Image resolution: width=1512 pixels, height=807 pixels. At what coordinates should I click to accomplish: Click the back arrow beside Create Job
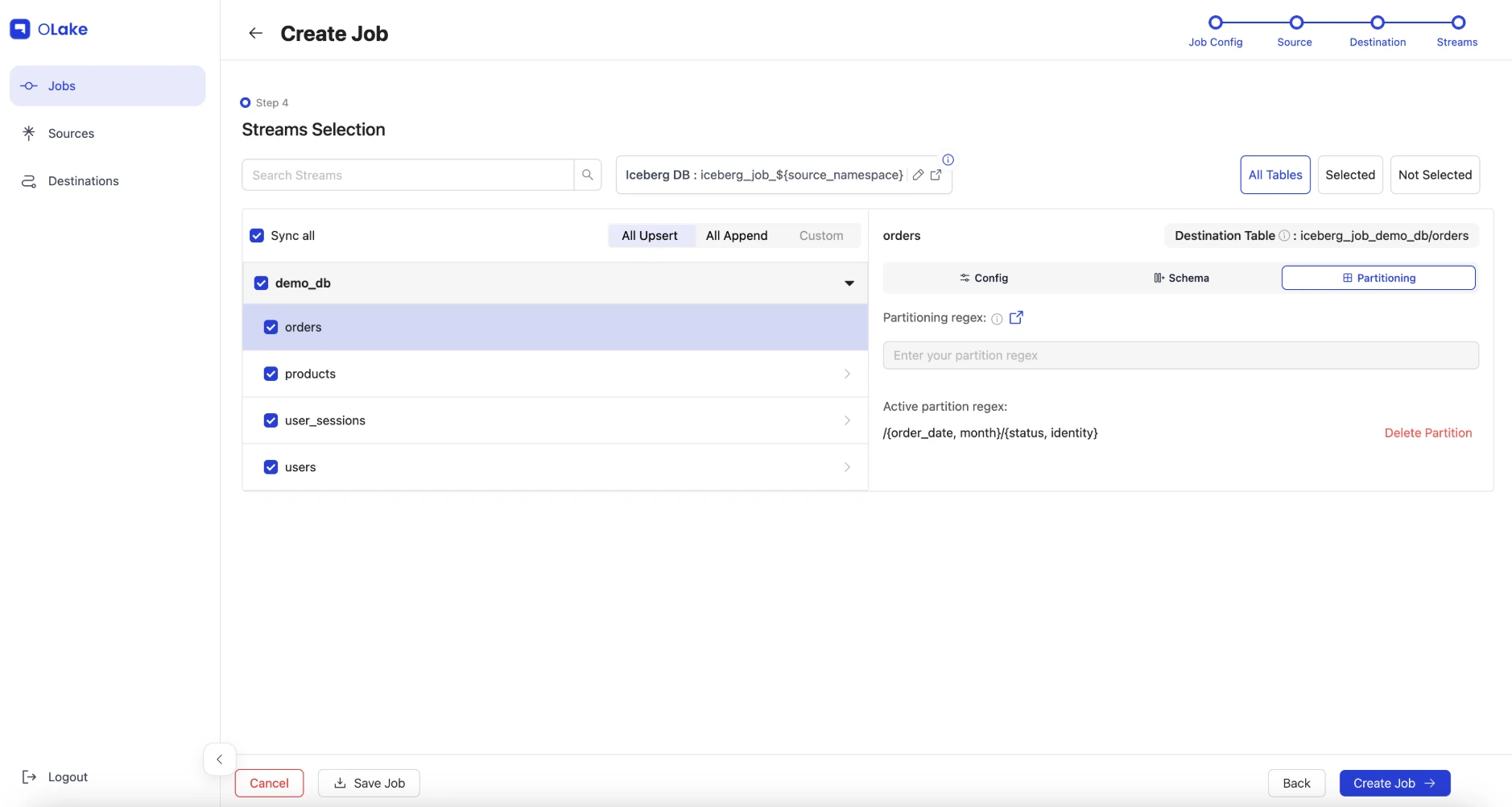click(255, 33)
